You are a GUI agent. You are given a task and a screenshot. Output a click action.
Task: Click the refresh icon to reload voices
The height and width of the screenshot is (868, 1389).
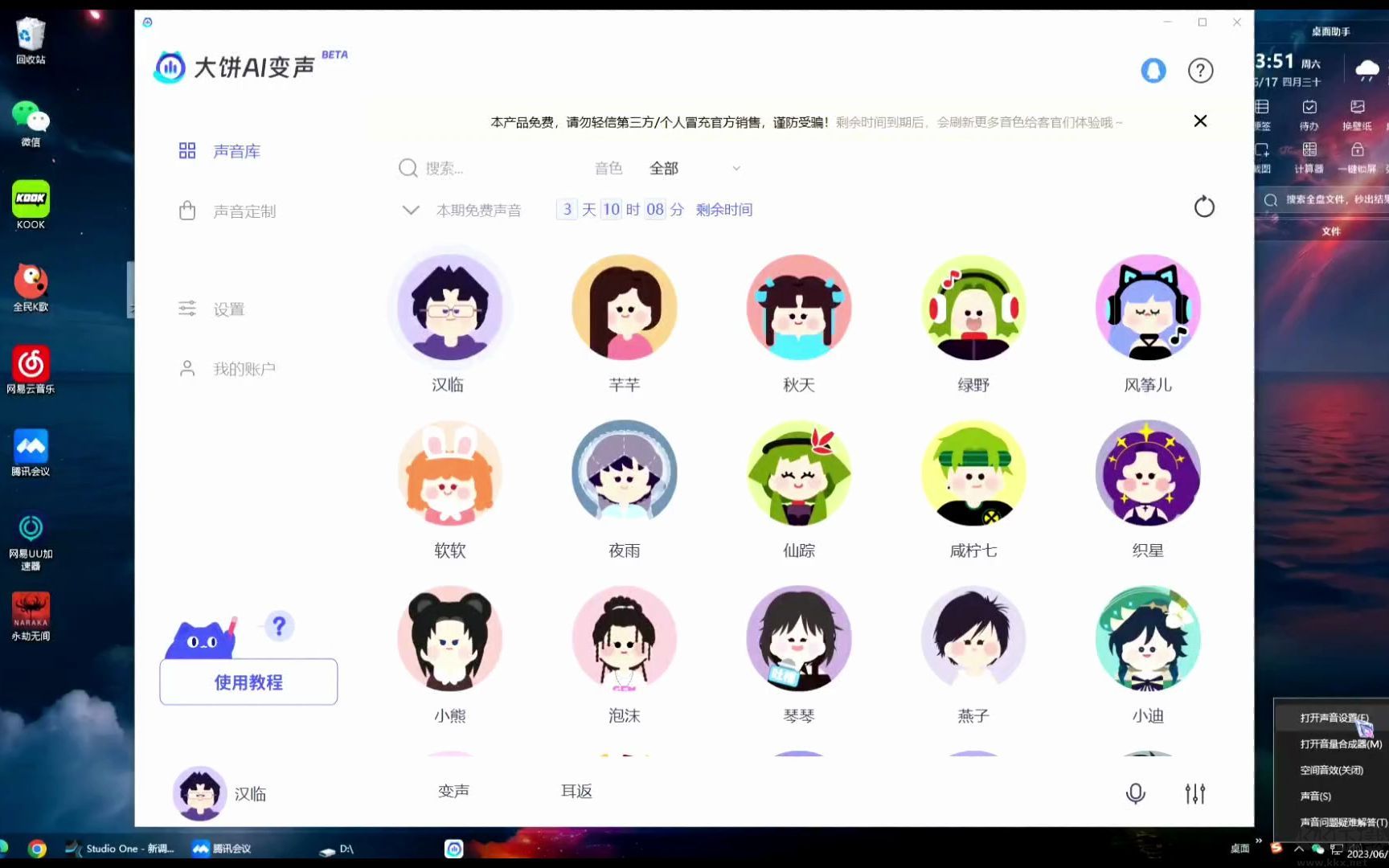click(x=1204, y=207)
